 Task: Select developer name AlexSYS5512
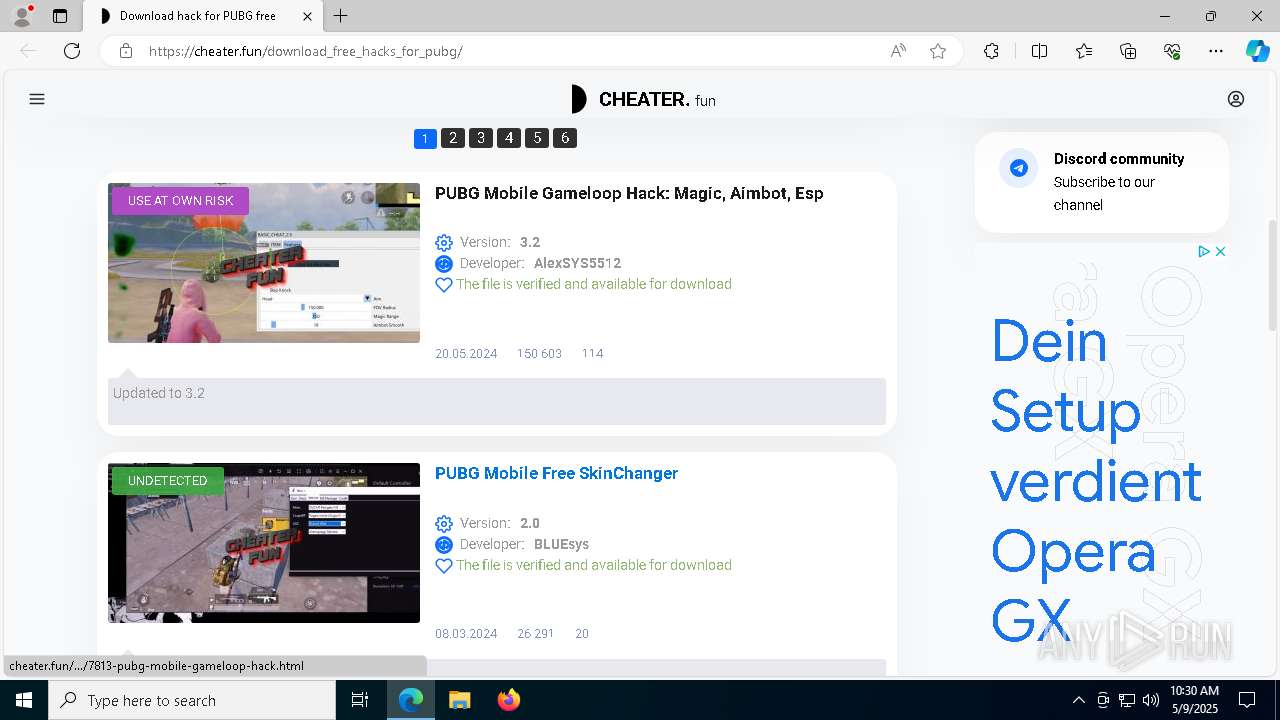coord(577,263)
